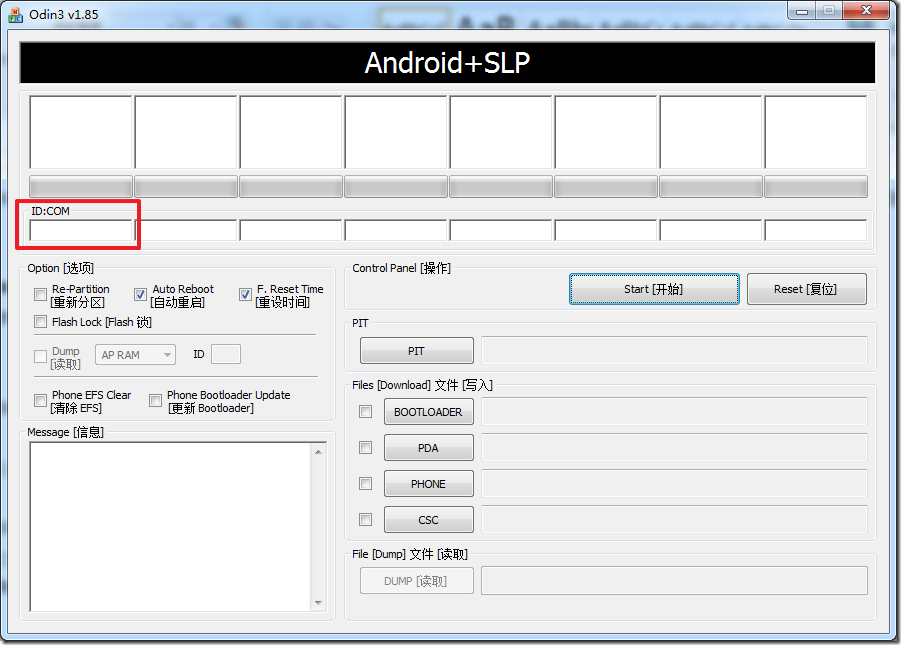
Task: Tick the Dump checkbox
Action: 40,356
